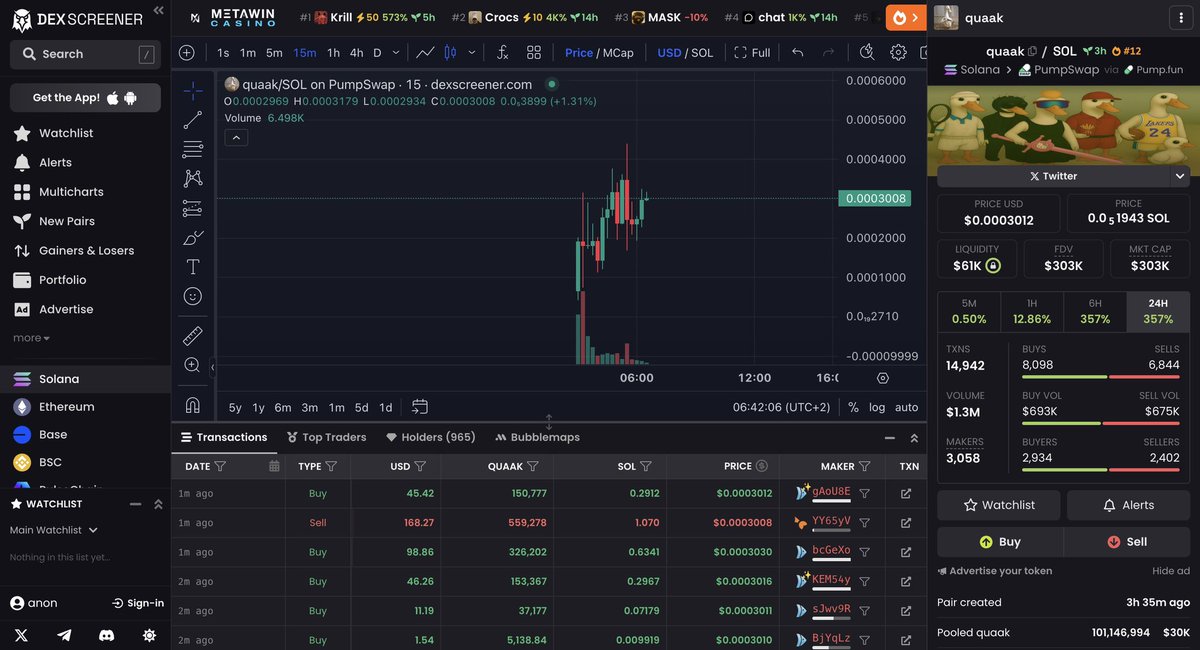
Task: Copy the quaak token address icon
Action: point(1033,51)
